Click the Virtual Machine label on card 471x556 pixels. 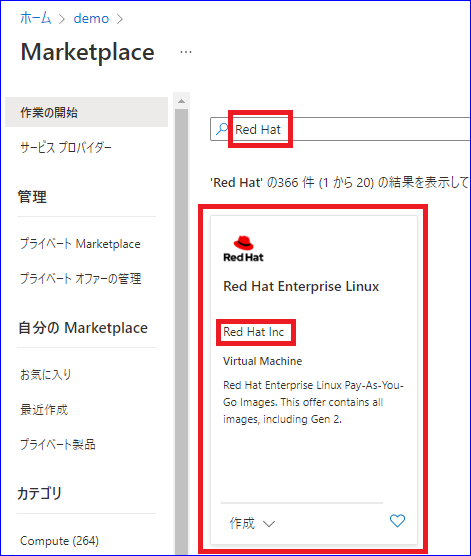(x=262, y=361)
